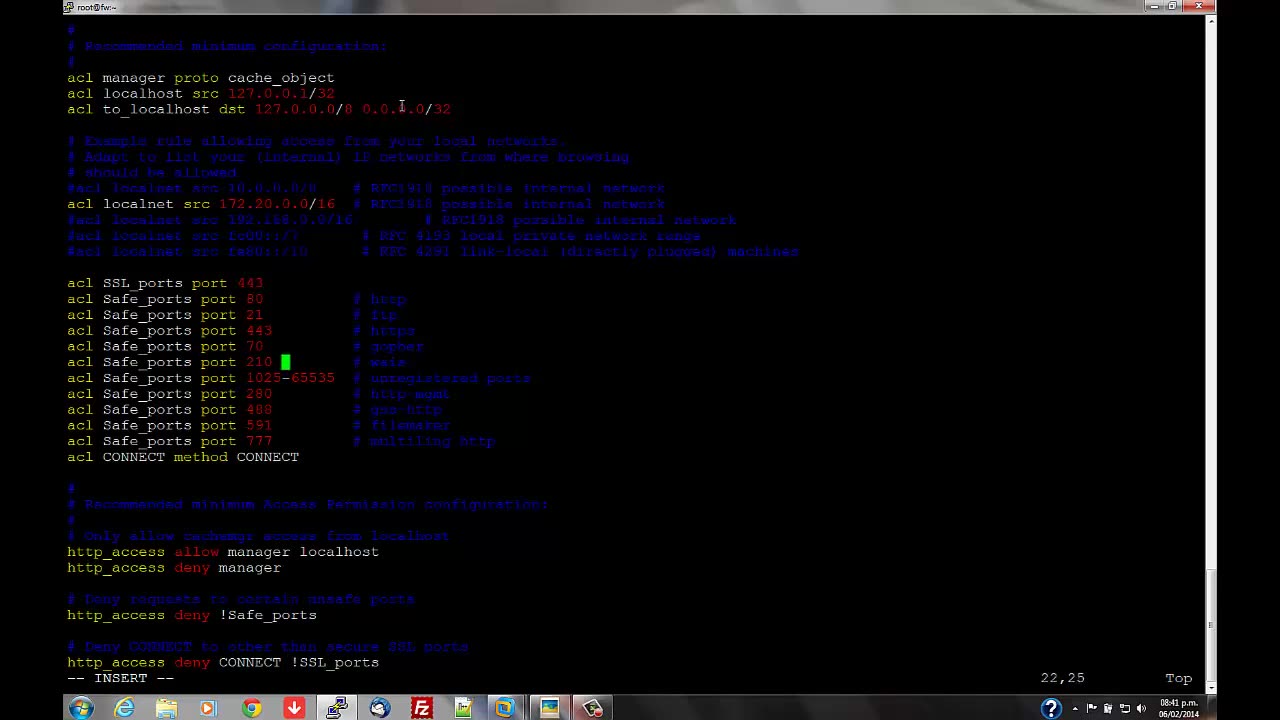Click the terminal scrollbar up arrow
Screen dimensions: 1280x720
point(1211,21)
